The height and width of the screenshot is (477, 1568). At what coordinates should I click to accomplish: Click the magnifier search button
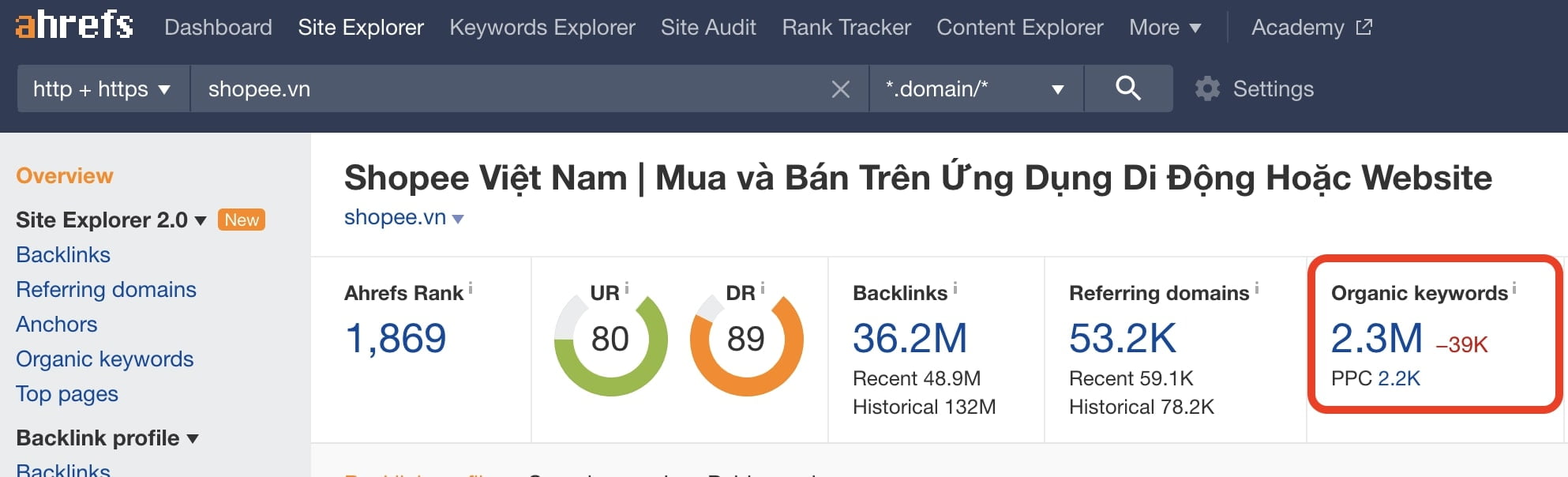pyautogui.click(x=1128, y=88)
